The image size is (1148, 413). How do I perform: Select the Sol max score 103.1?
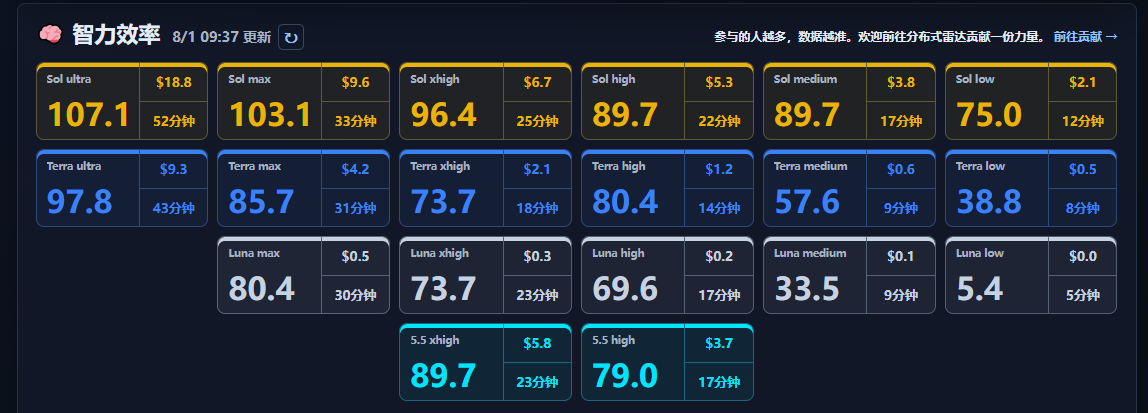(x=270, y=114)
